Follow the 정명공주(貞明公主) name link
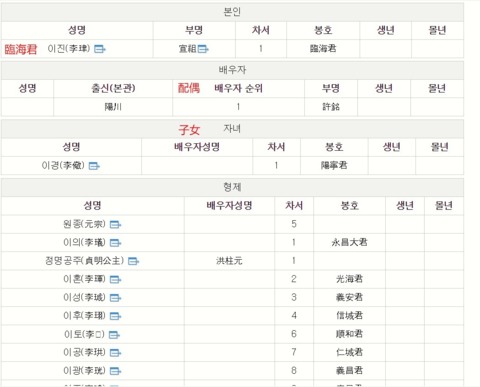Image resolution: width=480 pixels, height=387 pixels. 84,261
